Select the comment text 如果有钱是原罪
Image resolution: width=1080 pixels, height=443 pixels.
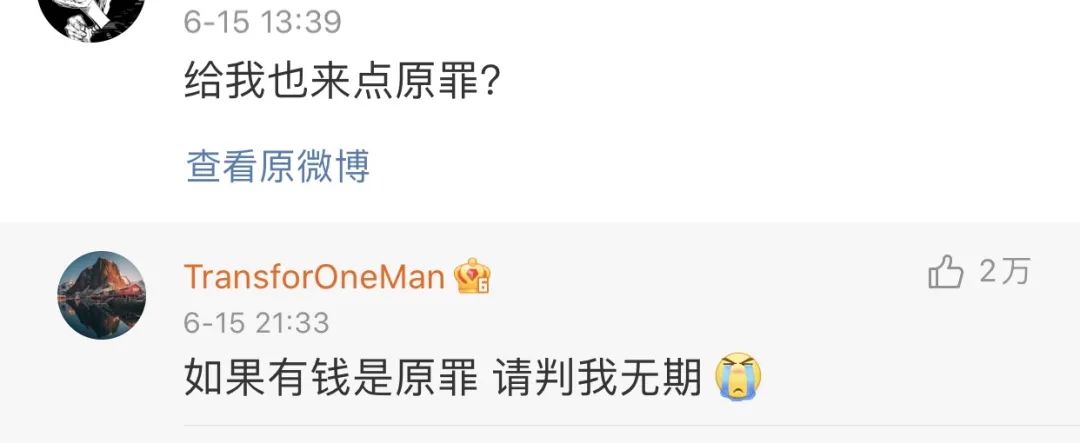(x=331, y=378)
